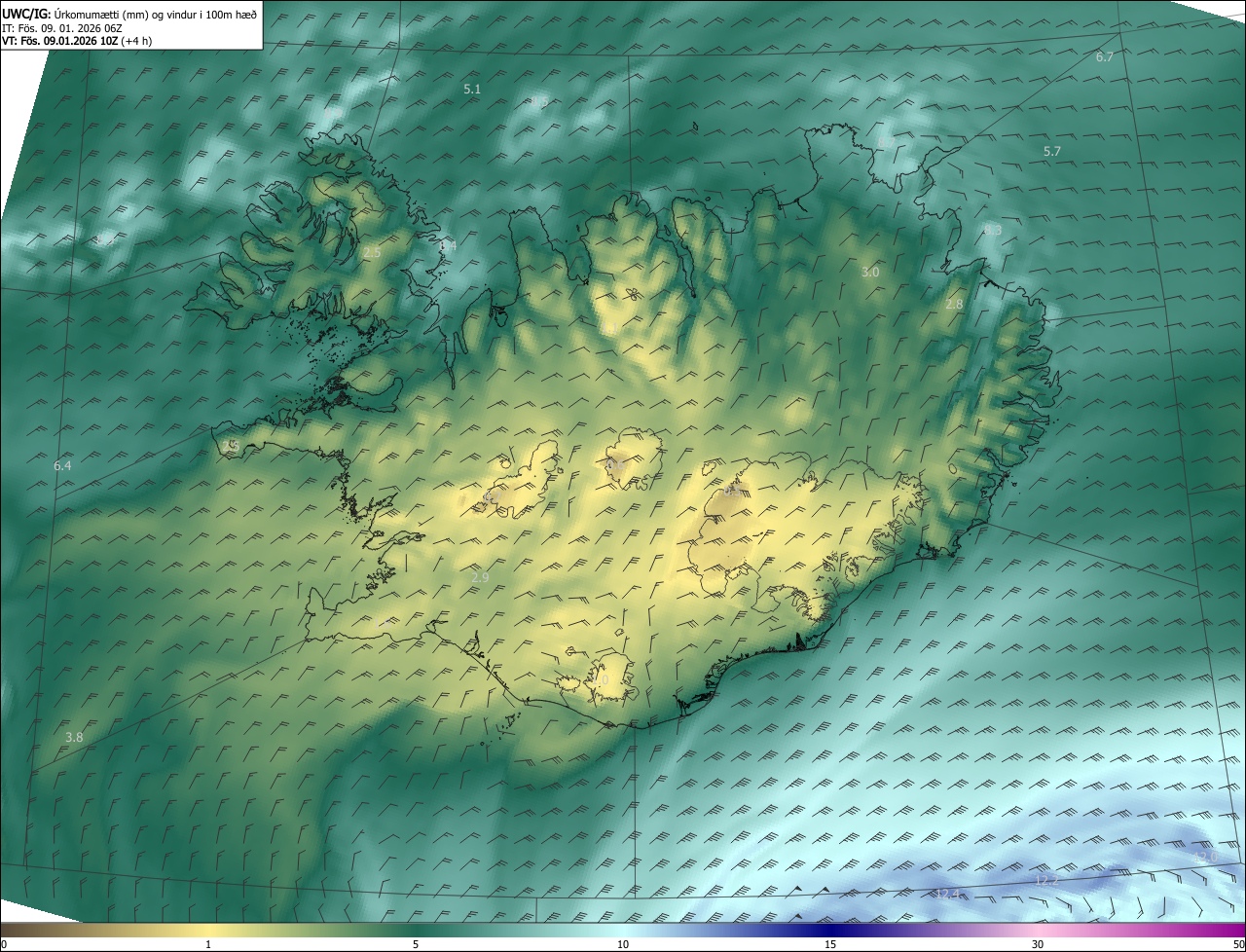Click the 5.7 value label on the map
Image resolution: width=1246 pixels, height=952 pixels.
(x=1051, y=152)
